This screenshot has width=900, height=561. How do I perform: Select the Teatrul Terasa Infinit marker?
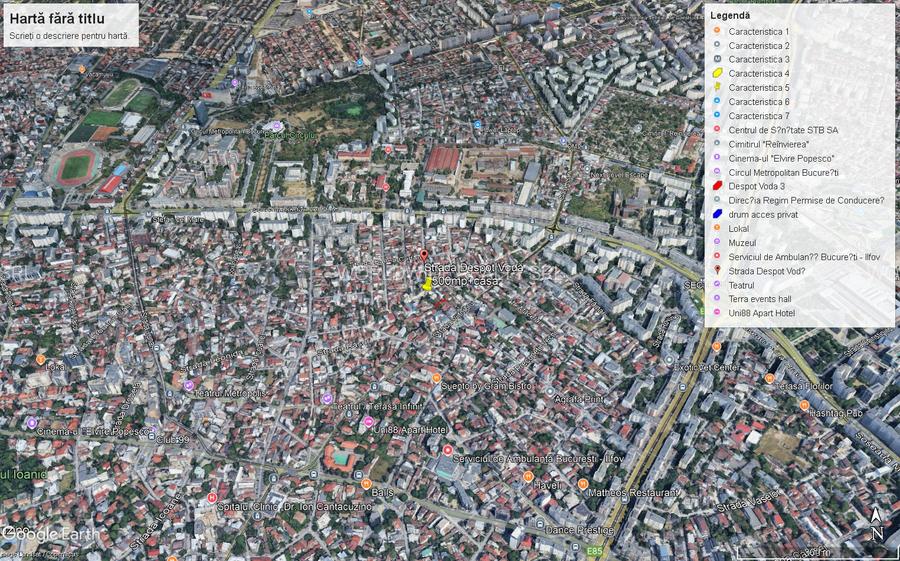327,398
